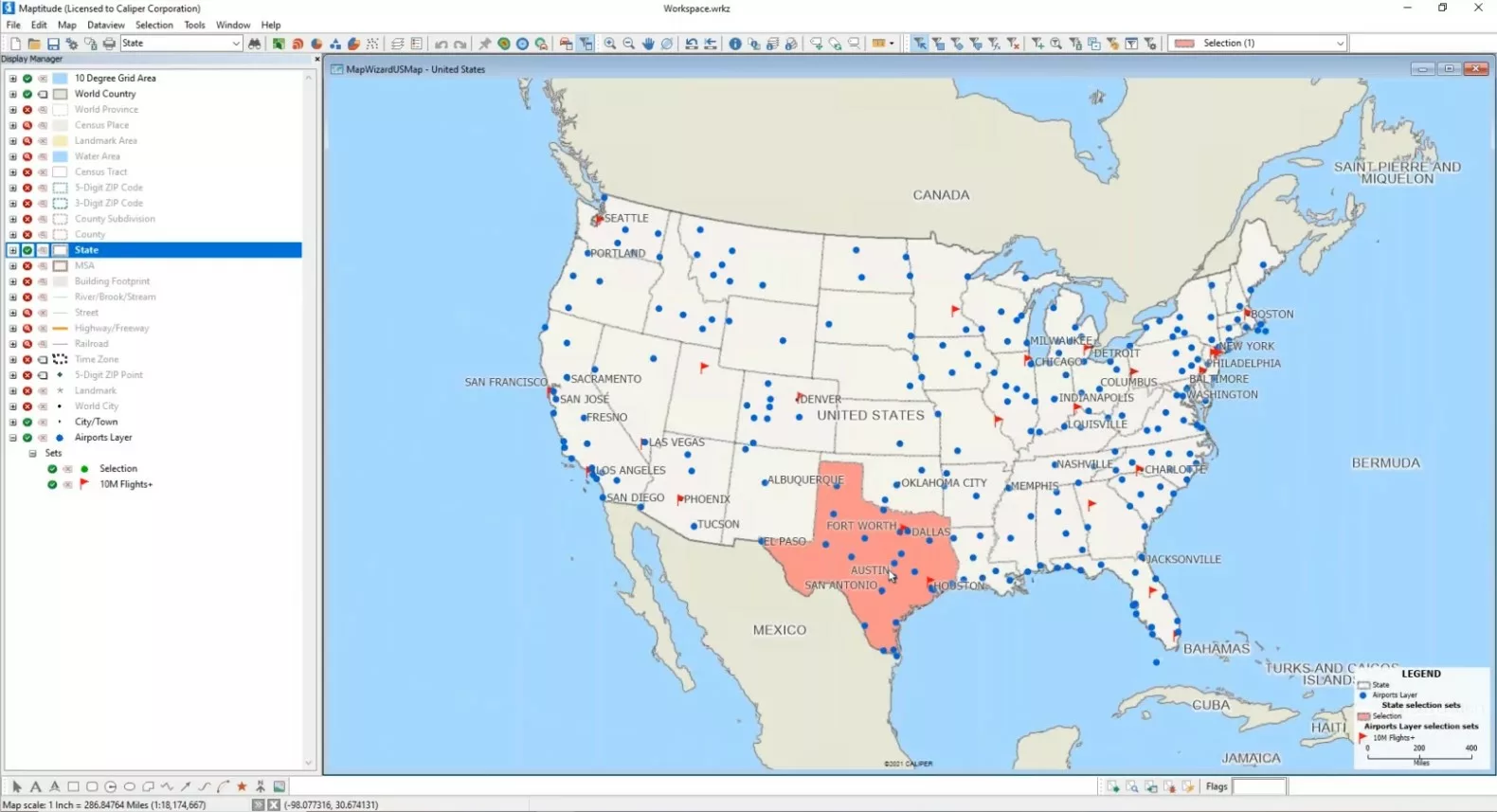The image size is (1497, 812).
Task: Click the 10 Degree Grid Area color swatch
Action: (x=60, y=79)
